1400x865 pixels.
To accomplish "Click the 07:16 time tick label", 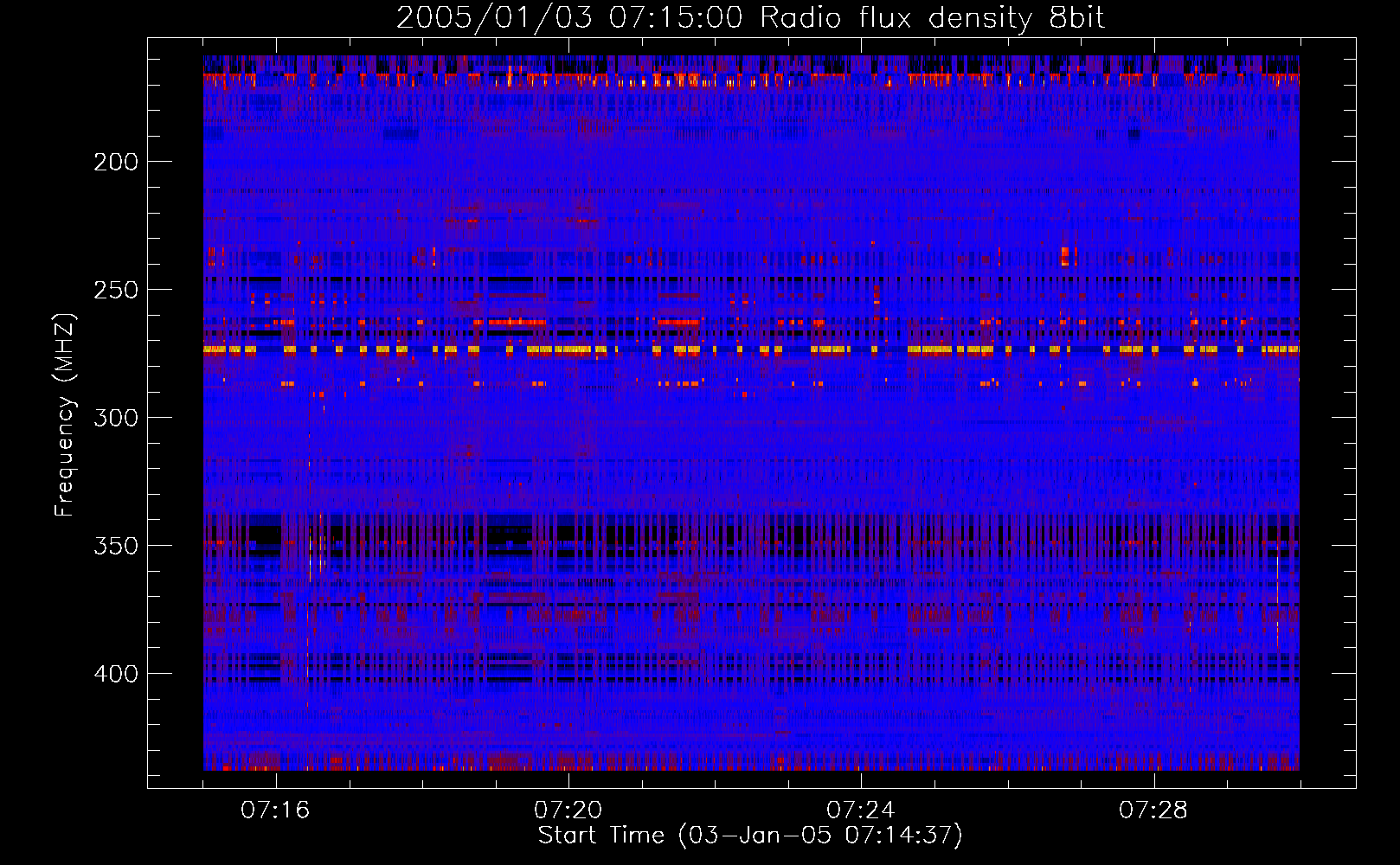I will click(x=275, y=811).
